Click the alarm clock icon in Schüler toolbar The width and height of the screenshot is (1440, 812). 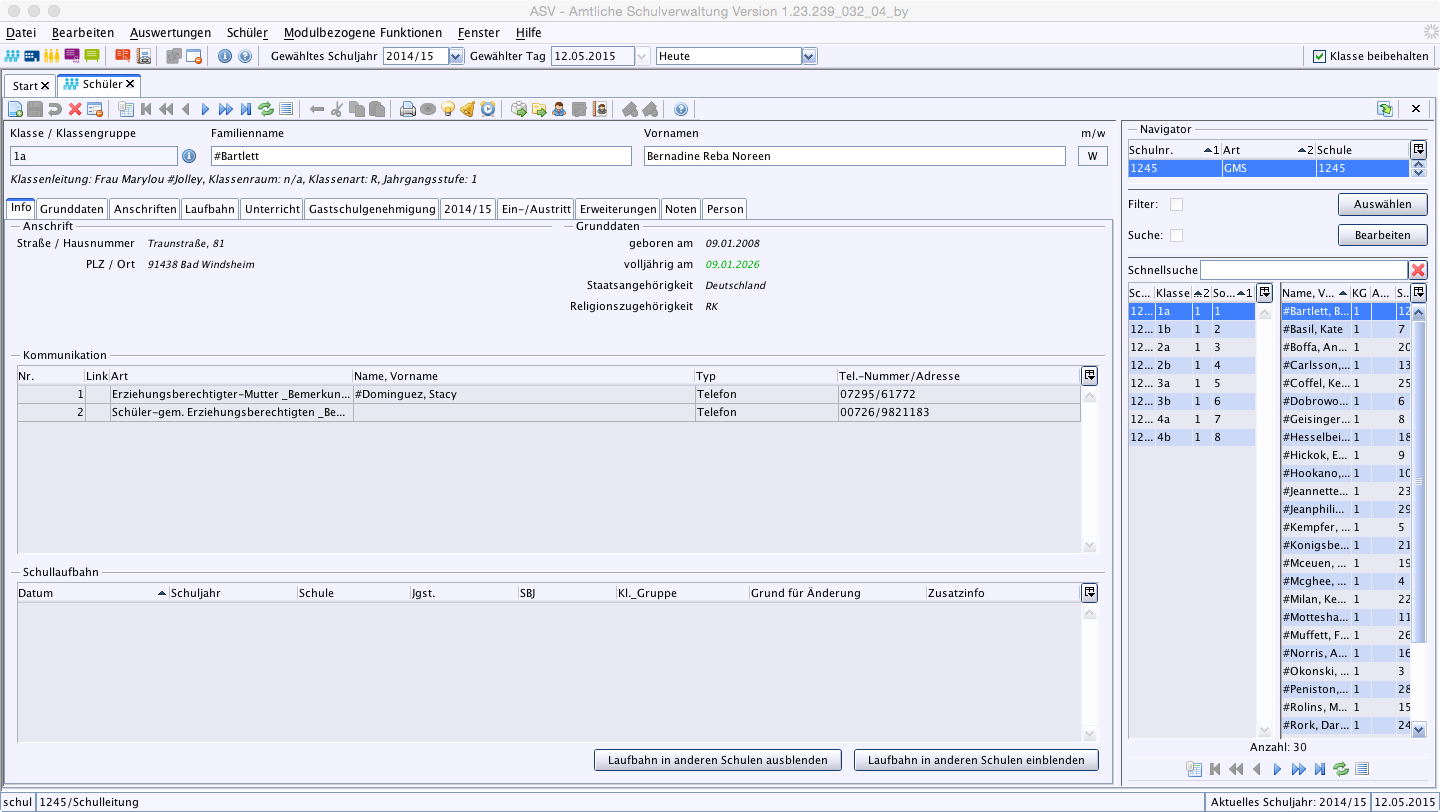(x=487, y=109)
